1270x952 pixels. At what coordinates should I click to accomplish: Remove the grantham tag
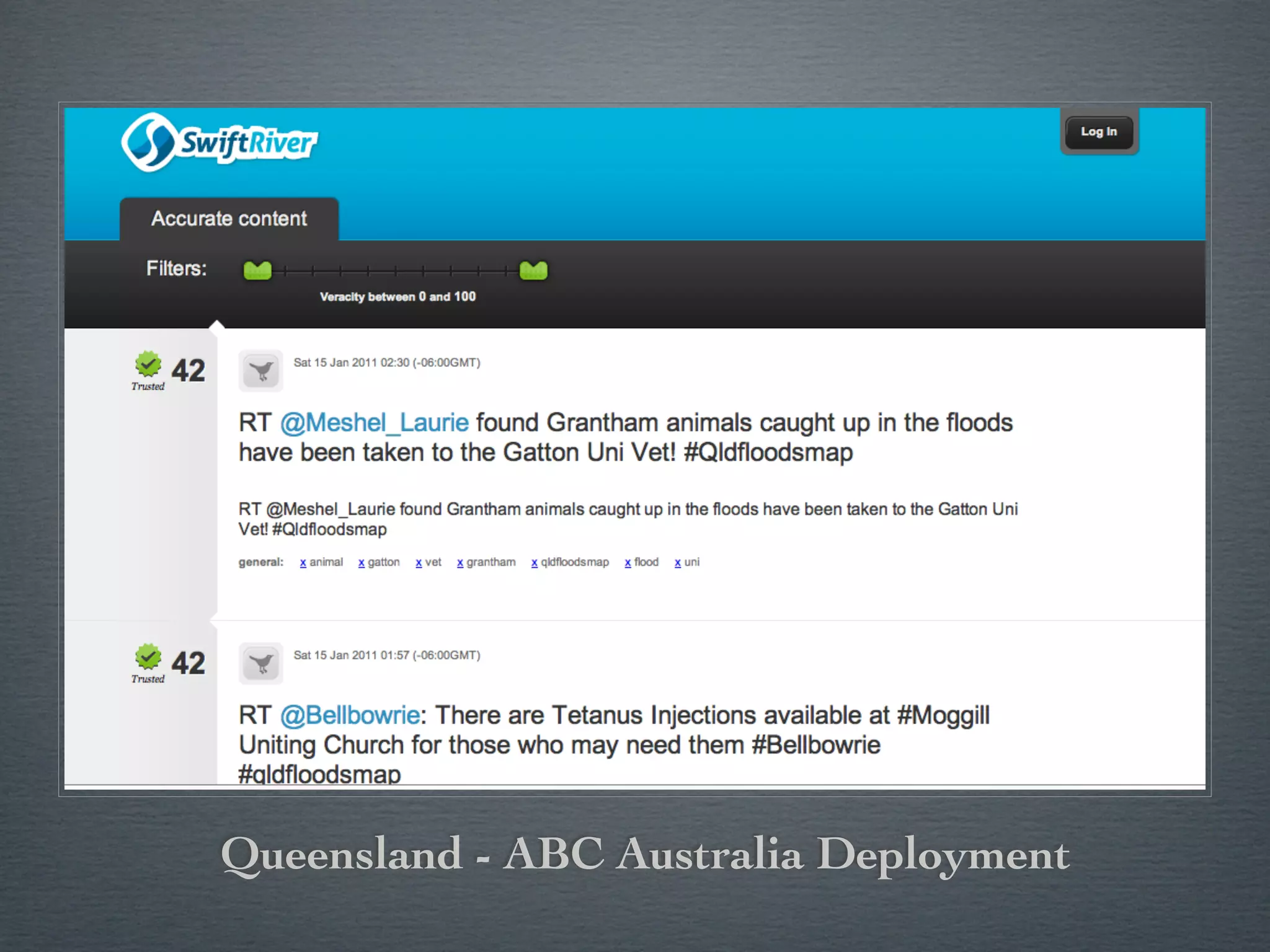pyautogui.click(x=460, y=563)
